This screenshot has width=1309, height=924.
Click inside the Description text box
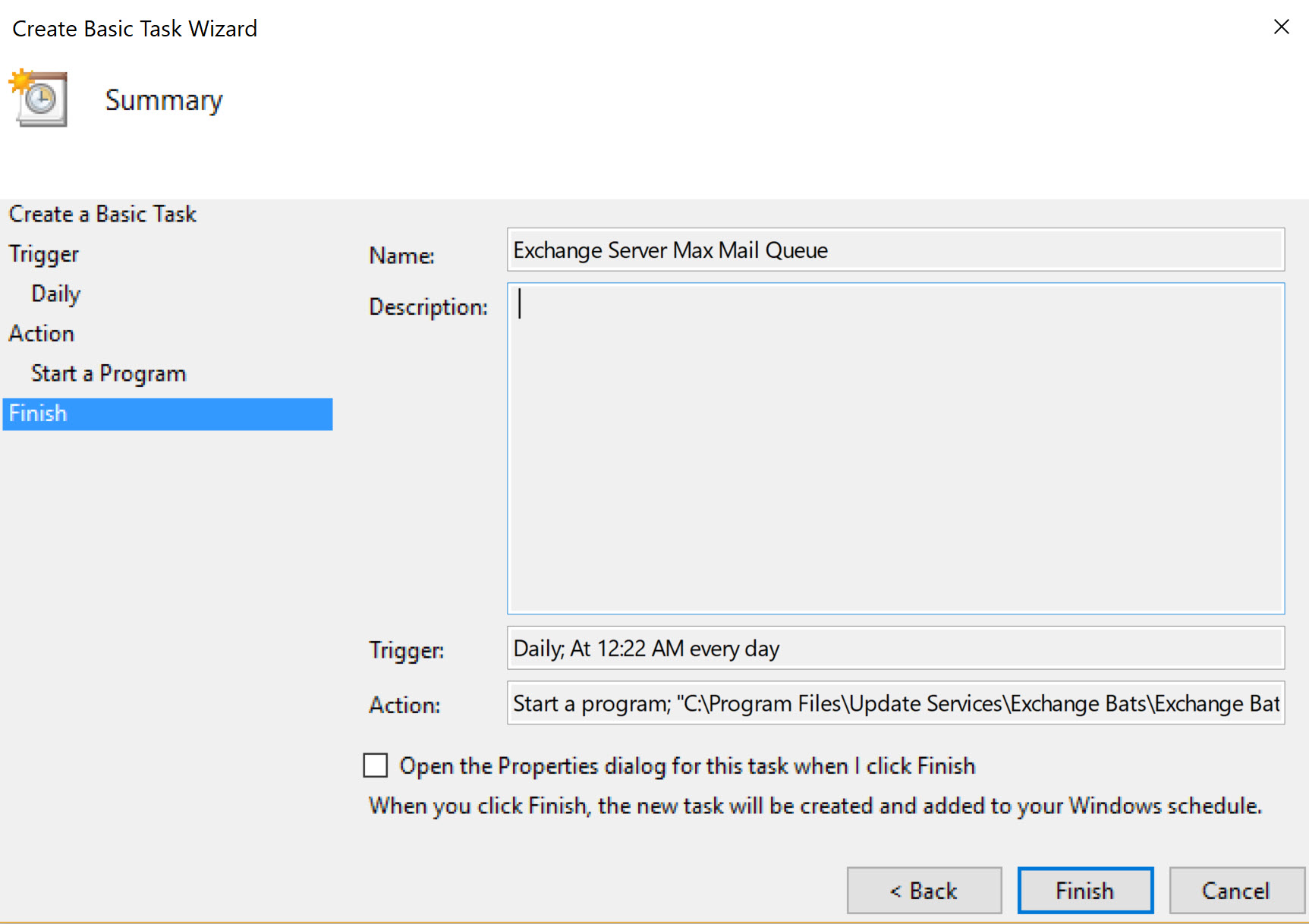[895, 448]
